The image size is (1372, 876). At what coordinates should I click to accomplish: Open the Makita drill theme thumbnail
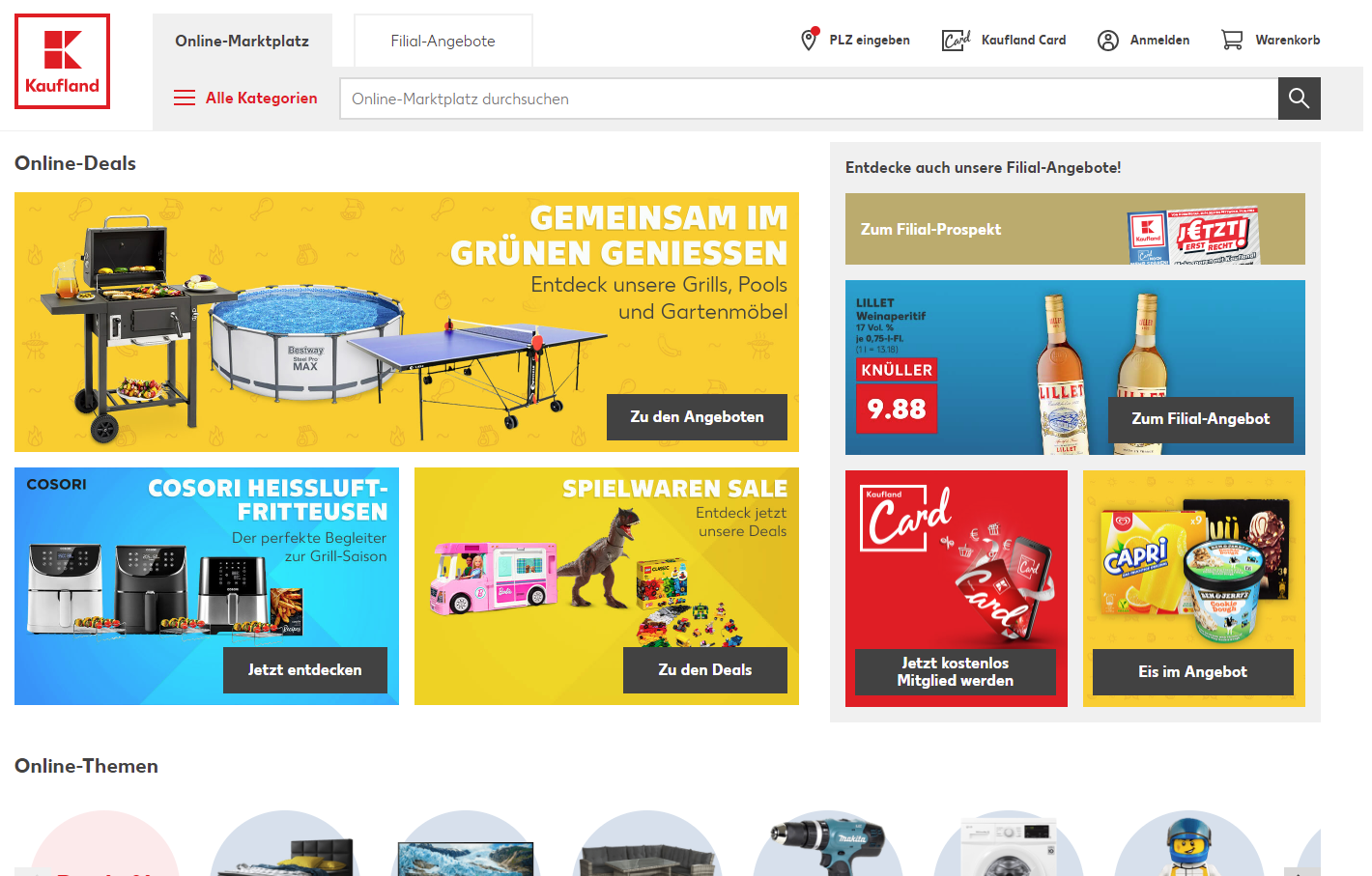point(828,844)
